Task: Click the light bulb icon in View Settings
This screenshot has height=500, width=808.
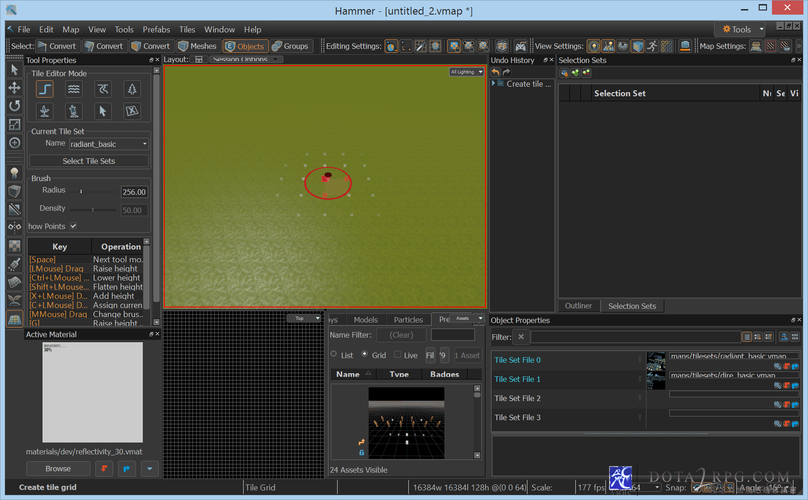Action: [x=594, y=46]
